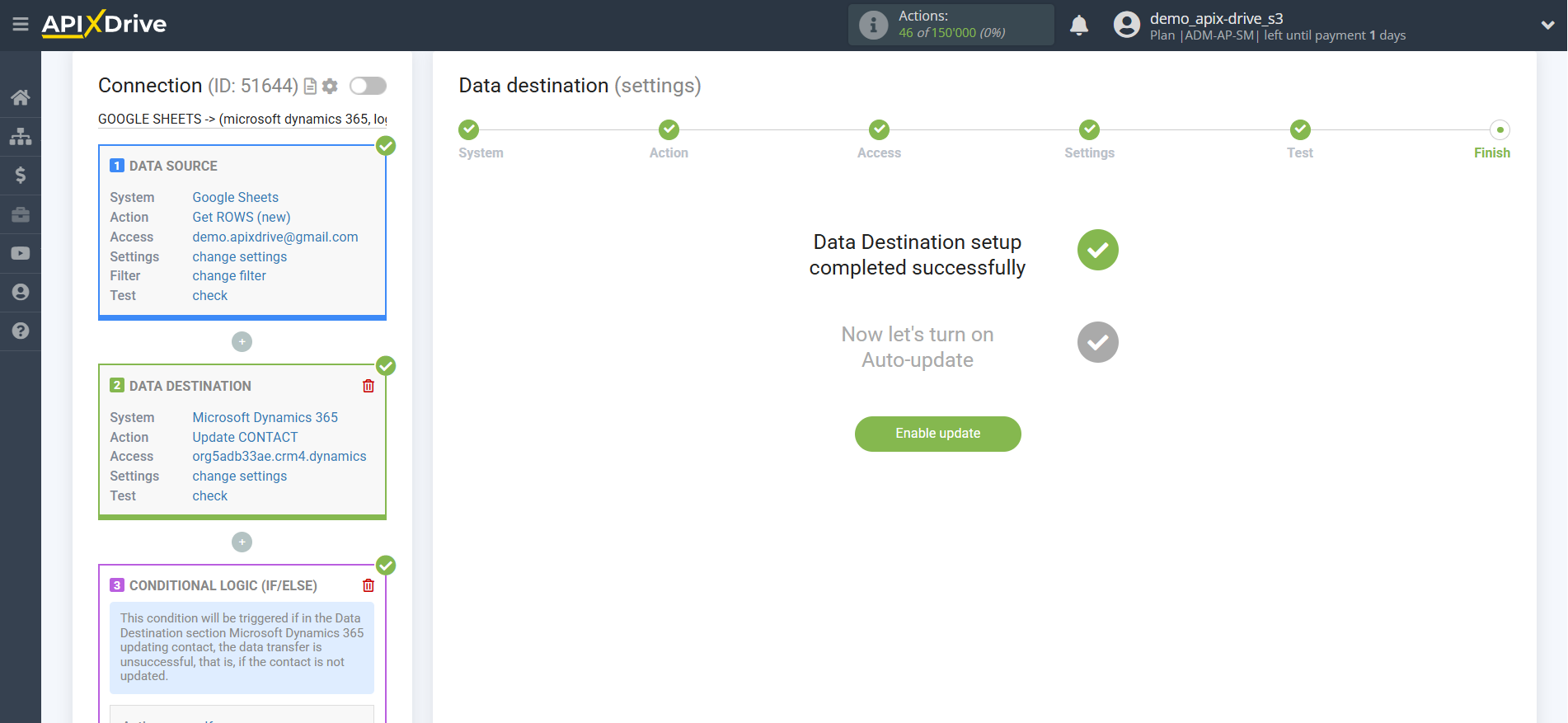Click the Enable update button

938,434
